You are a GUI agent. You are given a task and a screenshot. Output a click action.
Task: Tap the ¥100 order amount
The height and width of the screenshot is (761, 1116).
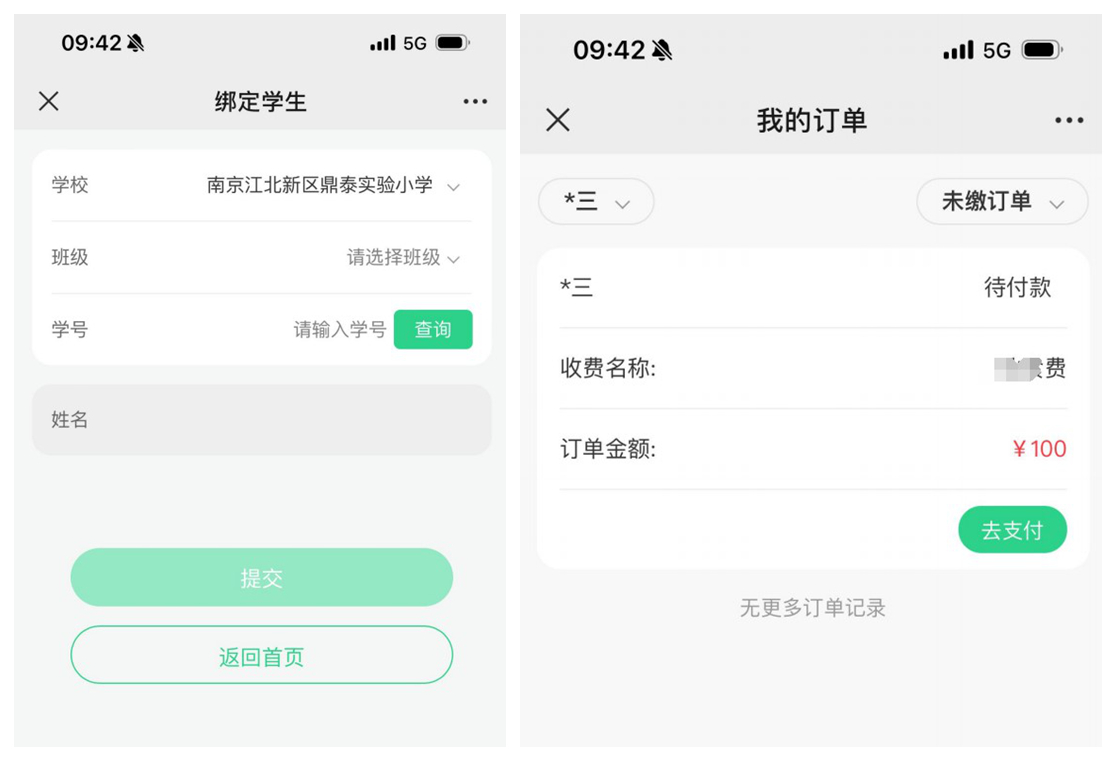pyautogui.click(x=1039, y=449)
